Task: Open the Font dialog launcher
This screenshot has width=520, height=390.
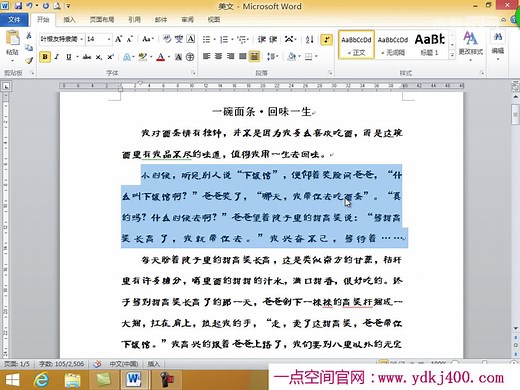Action: pyautogui.click(x=193, y=73)
